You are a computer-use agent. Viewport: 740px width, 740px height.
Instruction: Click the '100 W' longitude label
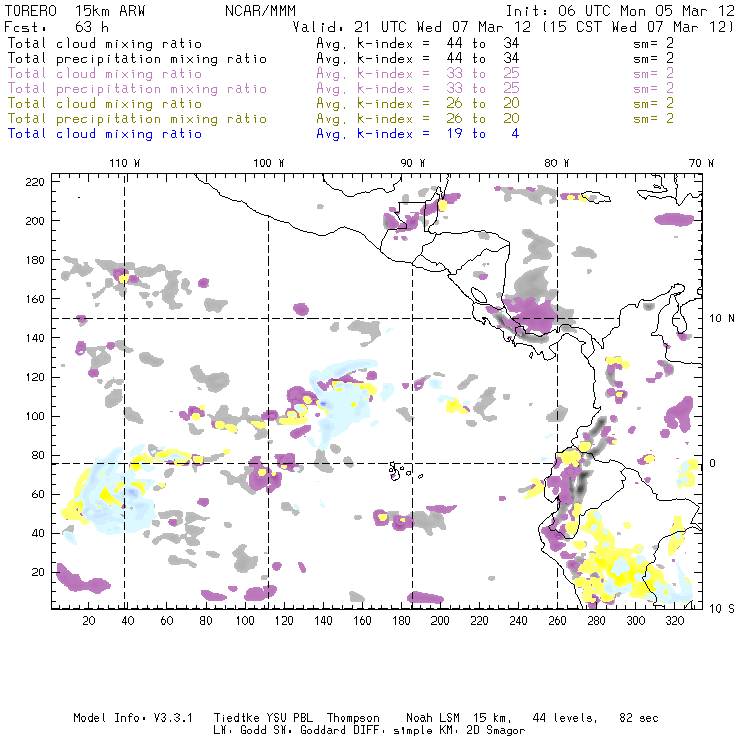[269, 163]
